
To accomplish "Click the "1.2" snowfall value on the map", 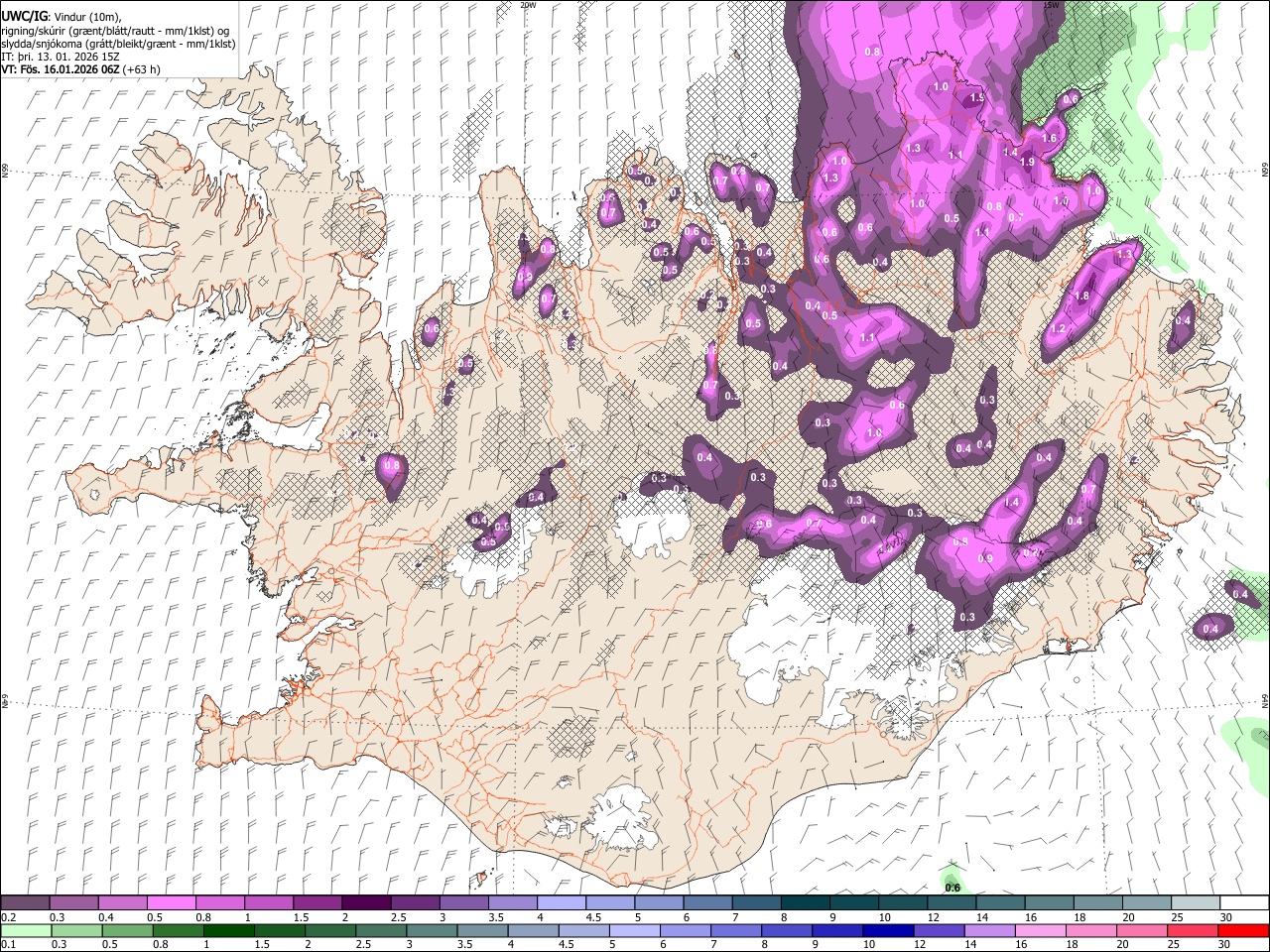I will pyautogui.click(x=1058, y=329).
